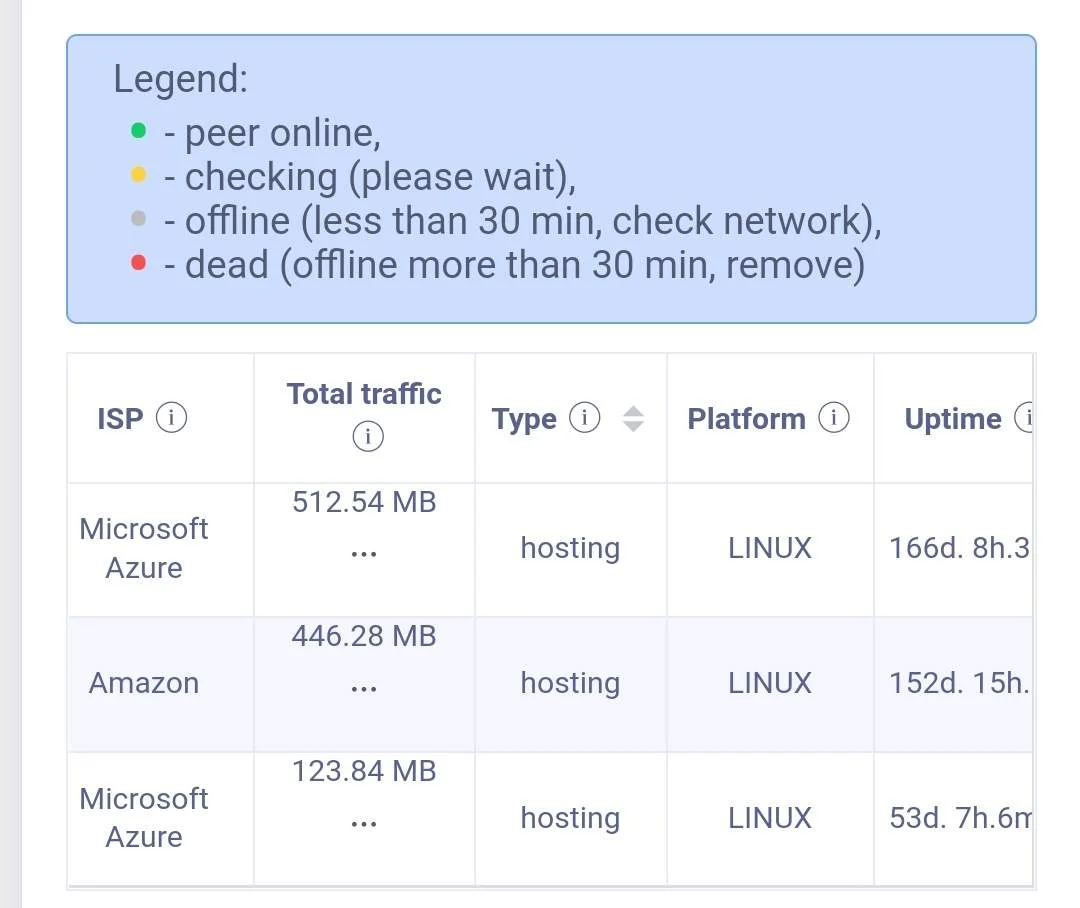Click the 446.28 MB traffic value
1080x908 pixels.
364,636
